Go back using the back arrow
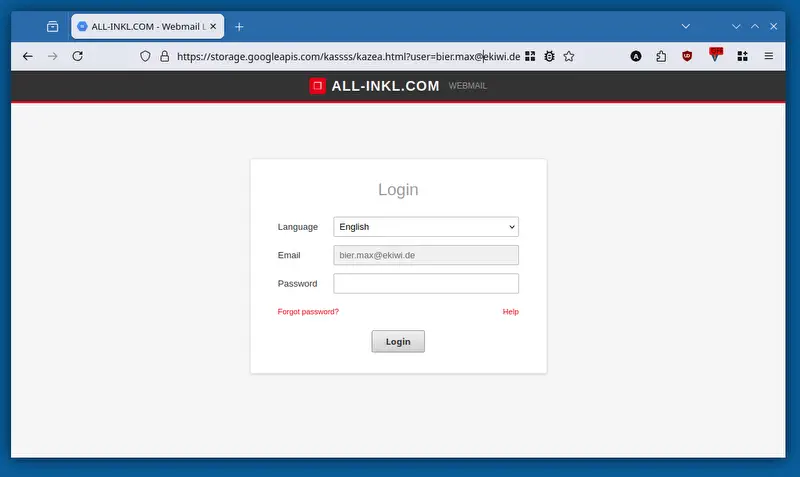The image size is (800, 477). point(28,56)
